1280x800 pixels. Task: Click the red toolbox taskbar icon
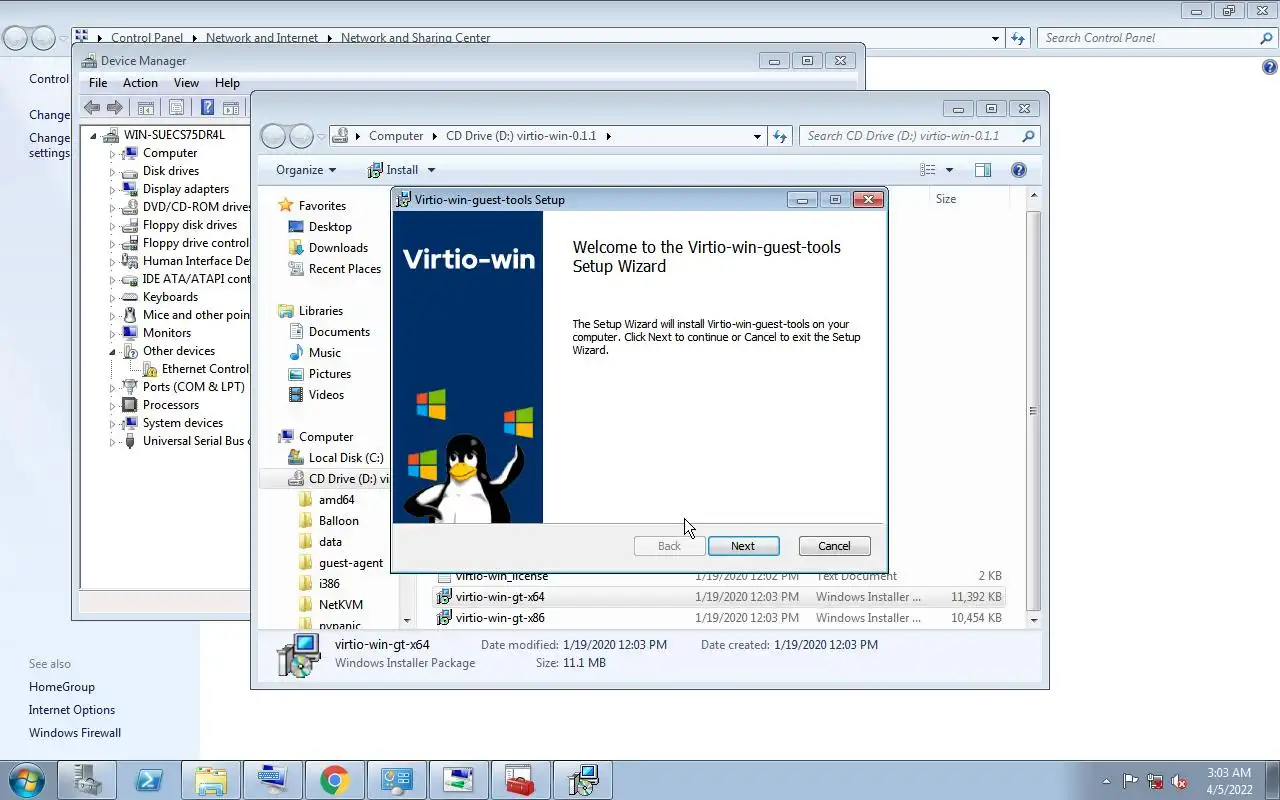click(519, 780)
